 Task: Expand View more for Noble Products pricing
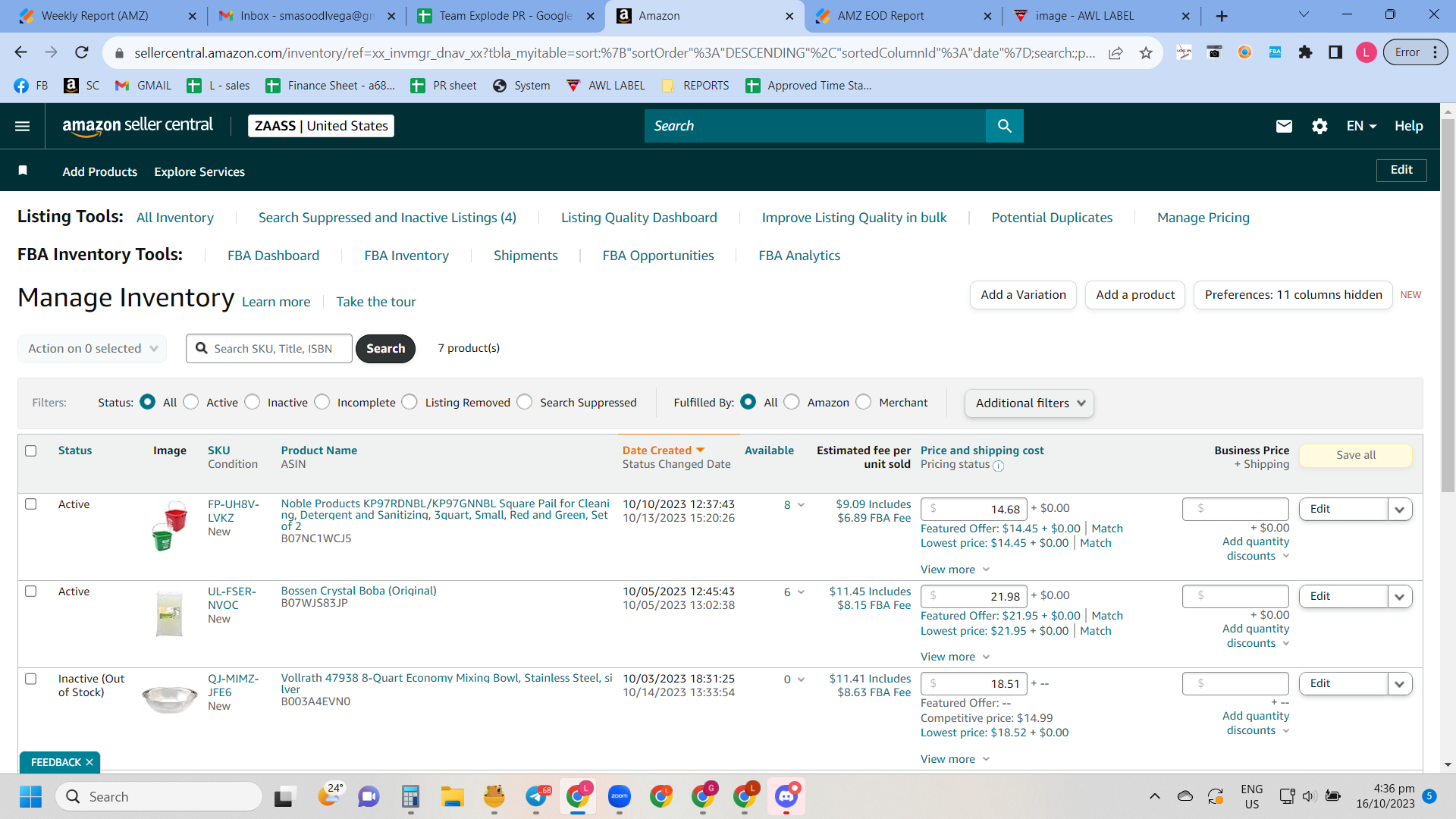tap(955, 570)
